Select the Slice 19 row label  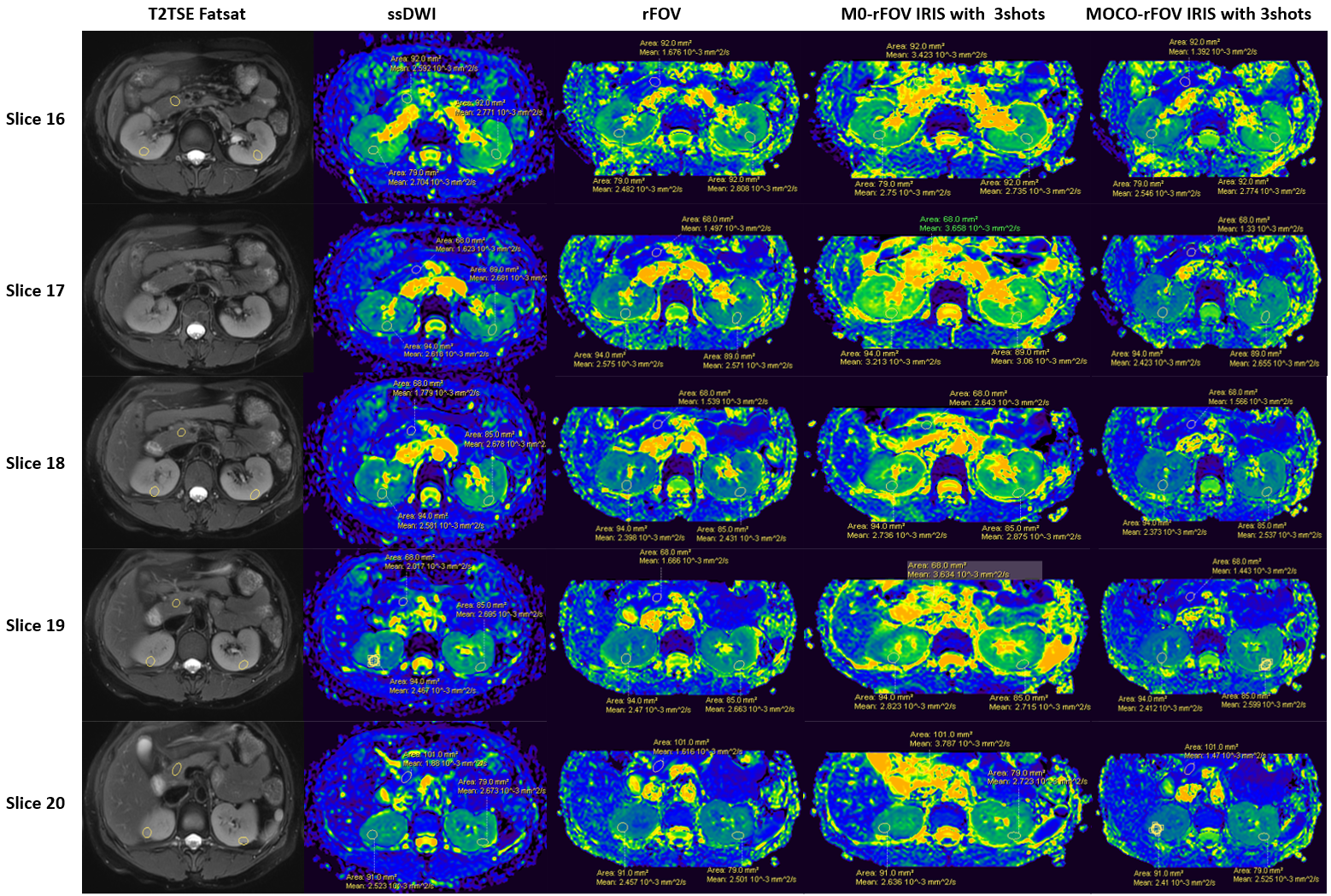35,626
